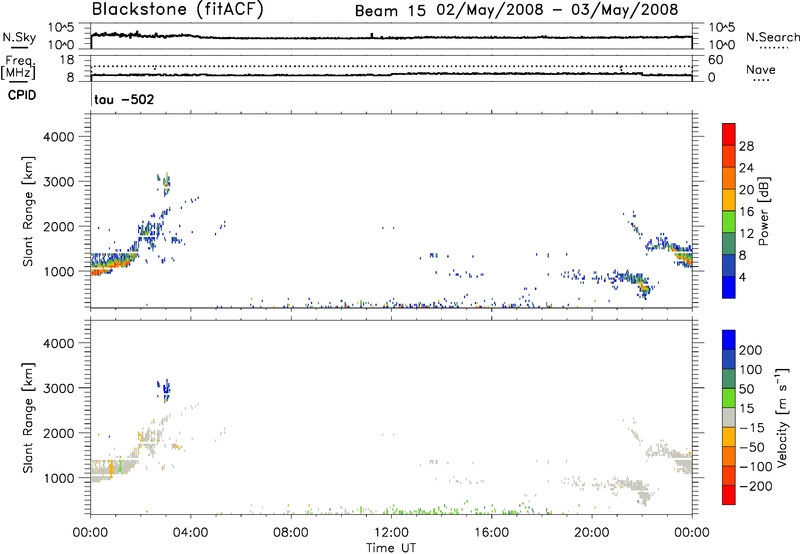This screenshot has height=554, width=800.
Task: Click the gray segment of the Velocity colorbar
Action: tap(729, 418)
